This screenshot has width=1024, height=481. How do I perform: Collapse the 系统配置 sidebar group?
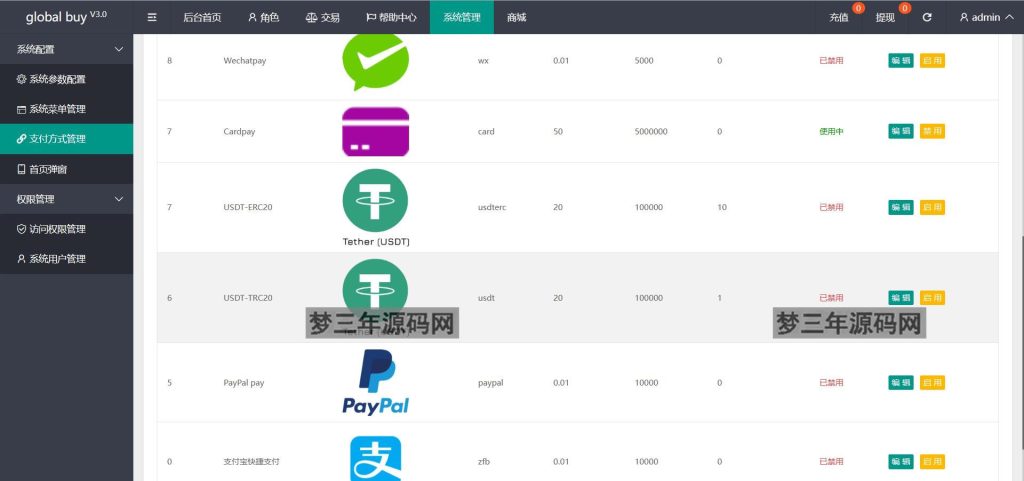[x=67, y=49]
